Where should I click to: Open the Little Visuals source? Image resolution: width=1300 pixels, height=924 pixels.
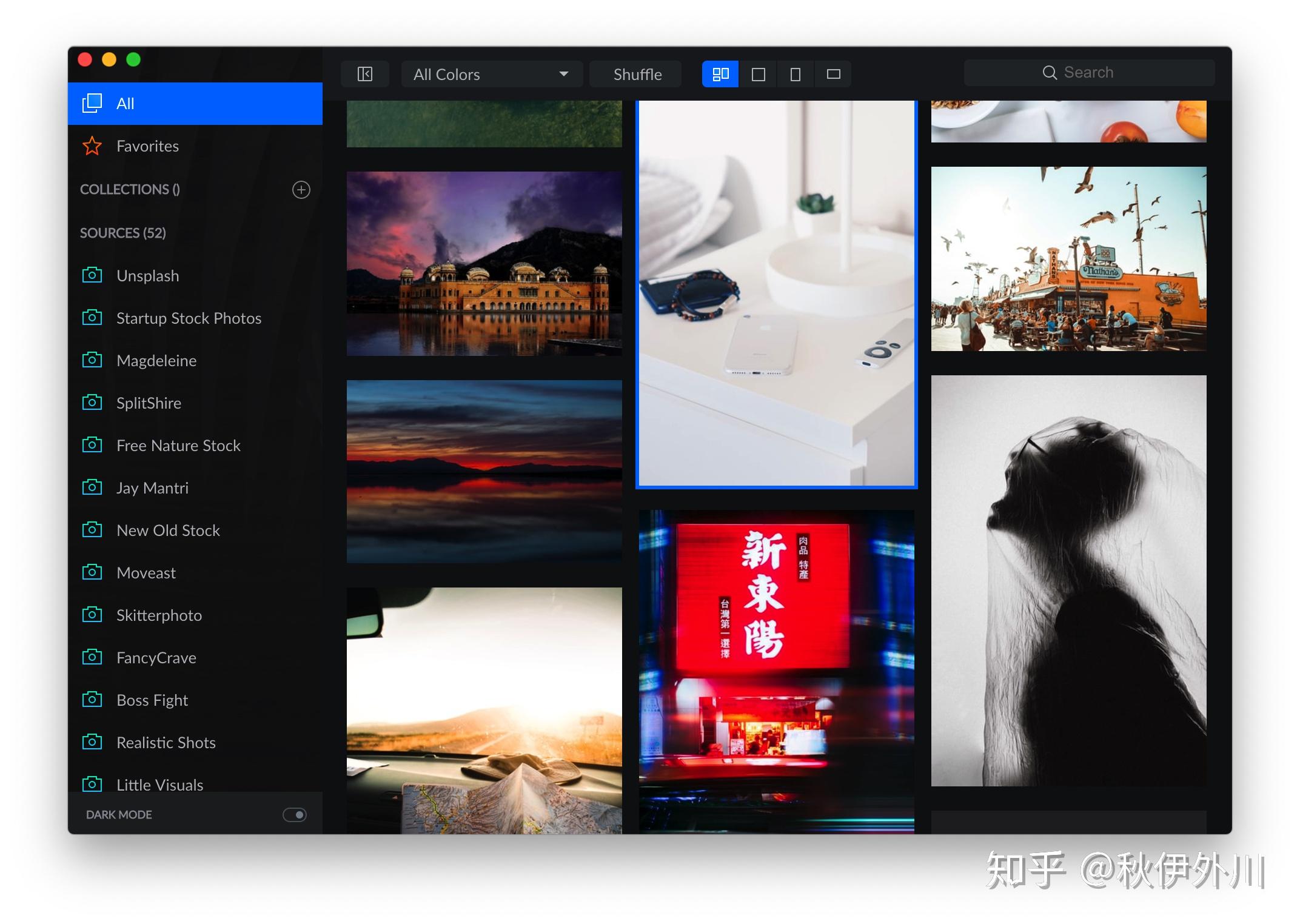[195, 778]
